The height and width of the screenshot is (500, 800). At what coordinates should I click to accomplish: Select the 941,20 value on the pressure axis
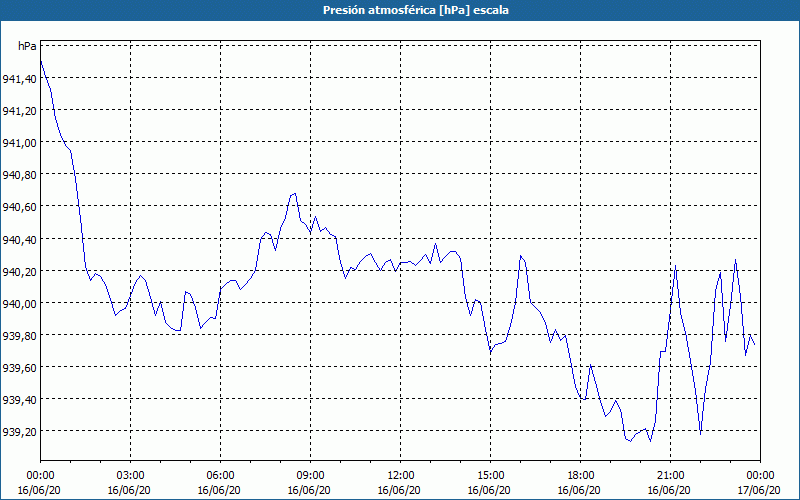click(x=19, y=111)
